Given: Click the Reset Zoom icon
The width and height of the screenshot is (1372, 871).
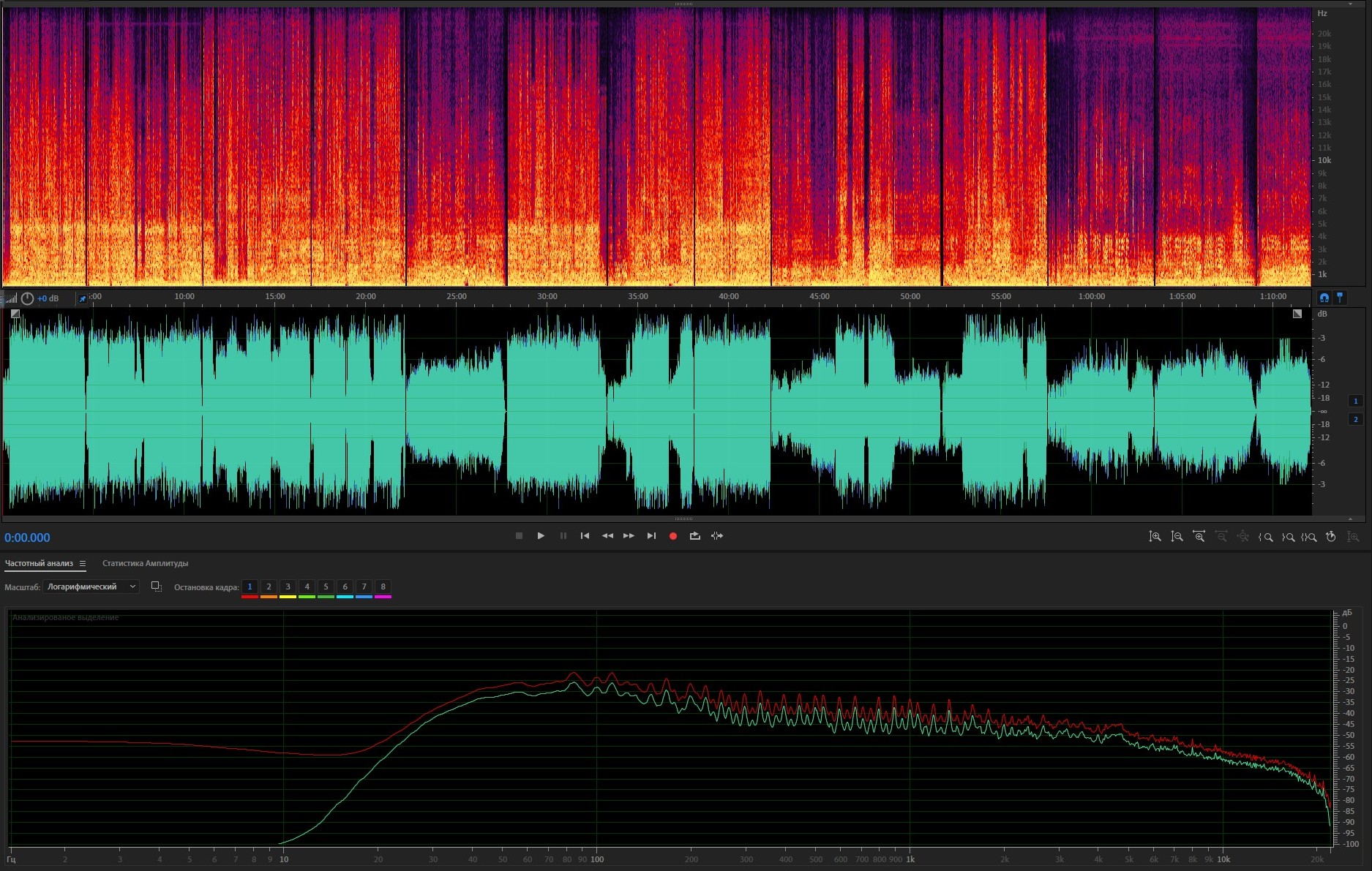Looking at the screenshot, I should coord(1331,537).
